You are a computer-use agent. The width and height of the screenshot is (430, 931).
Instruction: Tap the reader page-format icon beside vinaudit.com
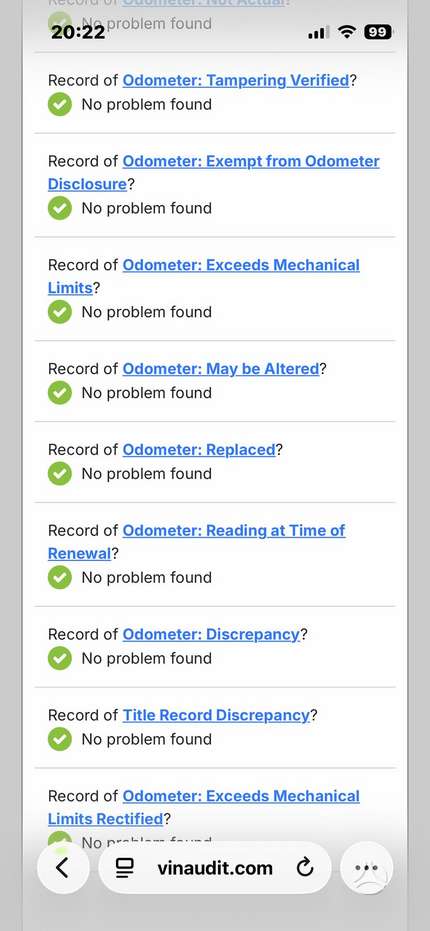[125, 868]
